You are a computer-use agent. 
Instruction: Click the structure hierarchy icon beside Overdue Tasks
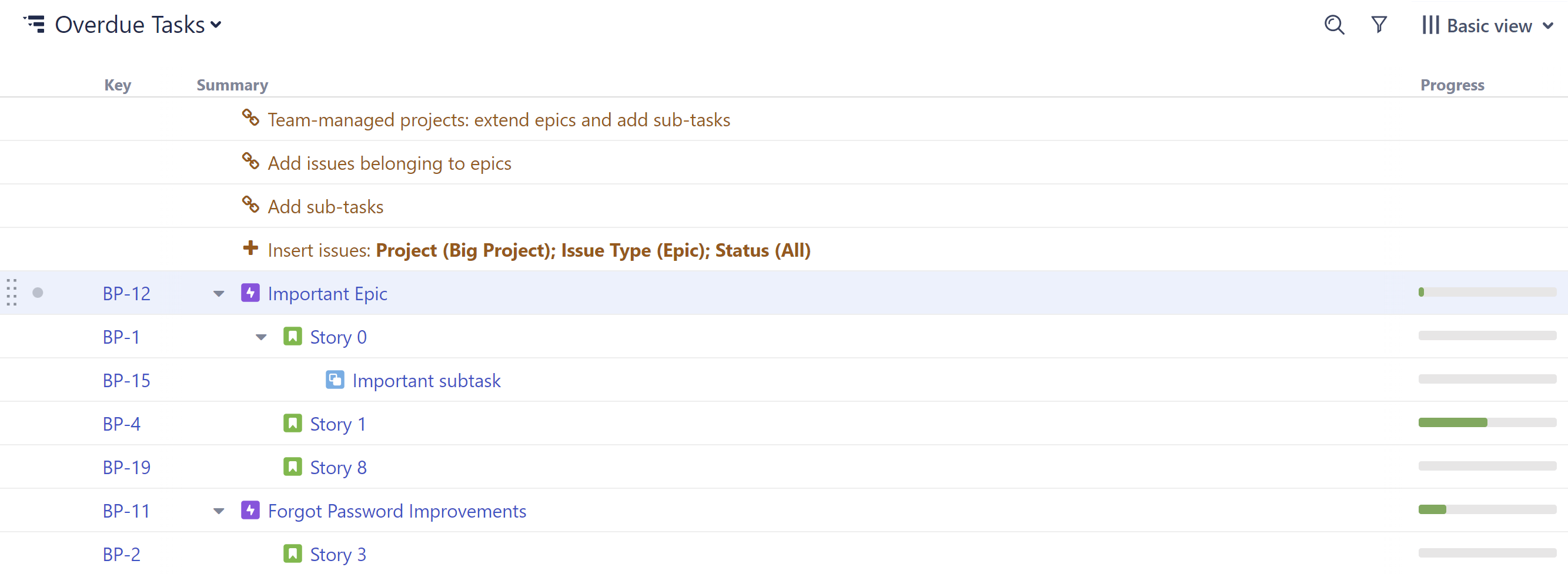(35, 24)
